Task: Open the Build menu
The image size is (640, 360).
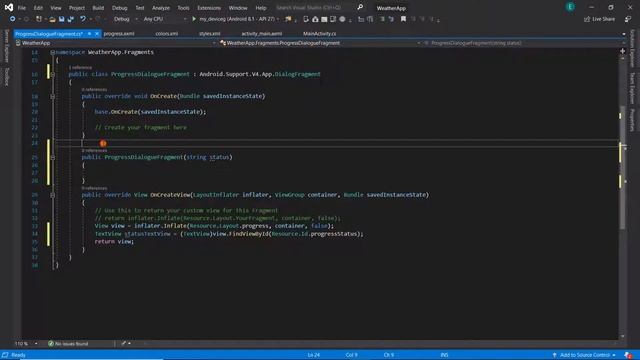Action: tap(98, 8)
